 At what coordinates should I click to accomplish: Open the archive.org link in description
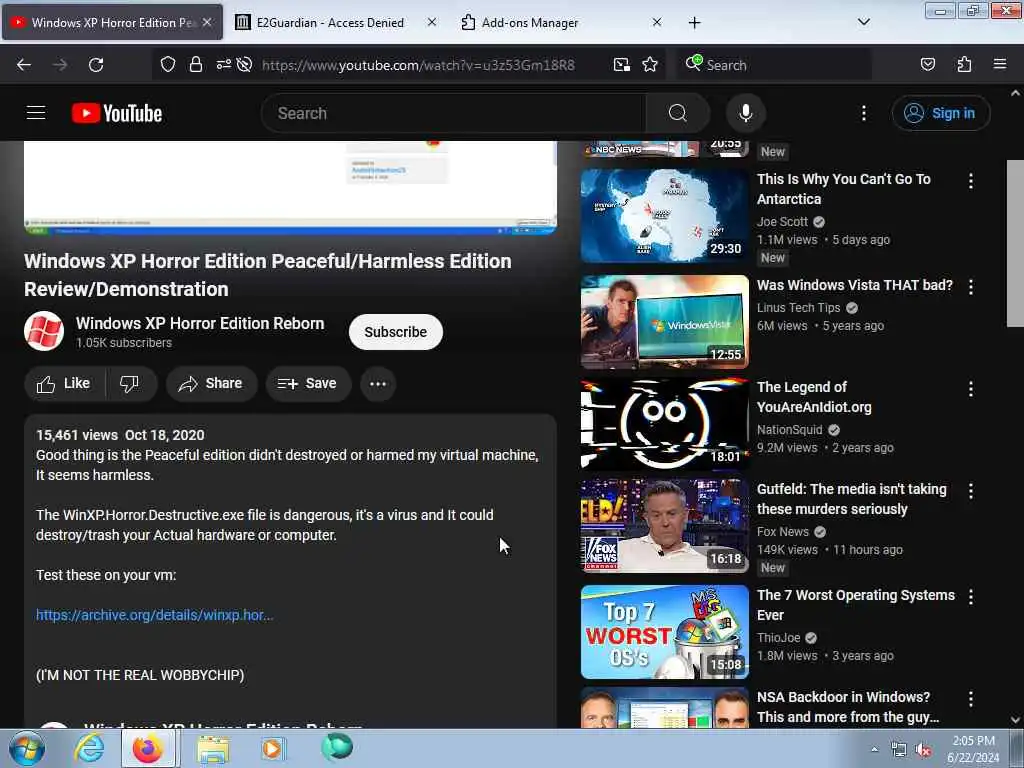(155, 615)
